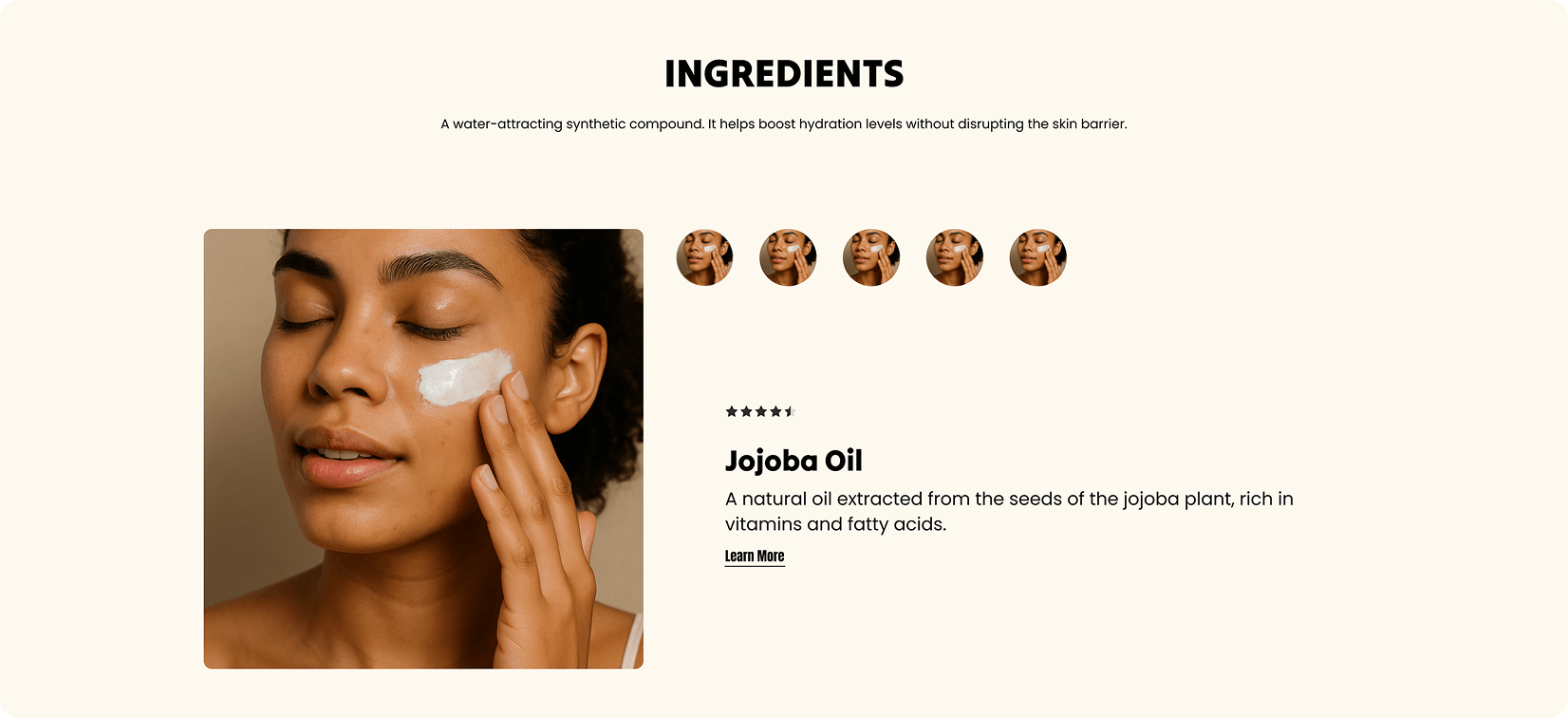Open the fifth circular ingredient thumbnail
1568x718 pixels.
pos(1038,257)
